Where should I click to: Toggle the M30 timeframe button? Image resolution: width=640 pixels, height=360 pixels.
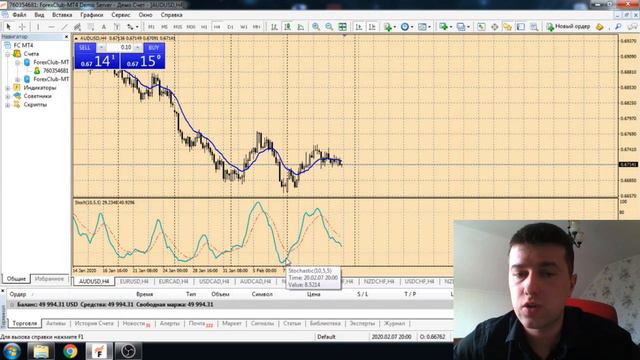pyautogui.click(x=191, y=27)
